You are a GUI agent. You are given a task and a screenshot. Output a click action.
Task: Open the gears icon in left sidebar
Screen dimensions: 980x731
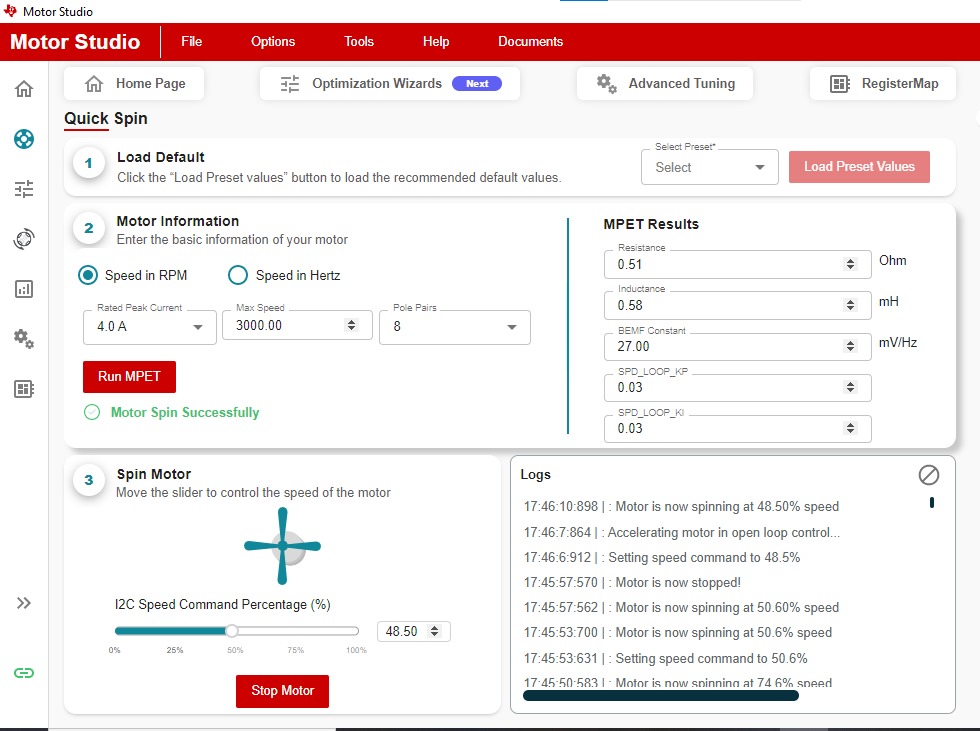pos(24,339)
